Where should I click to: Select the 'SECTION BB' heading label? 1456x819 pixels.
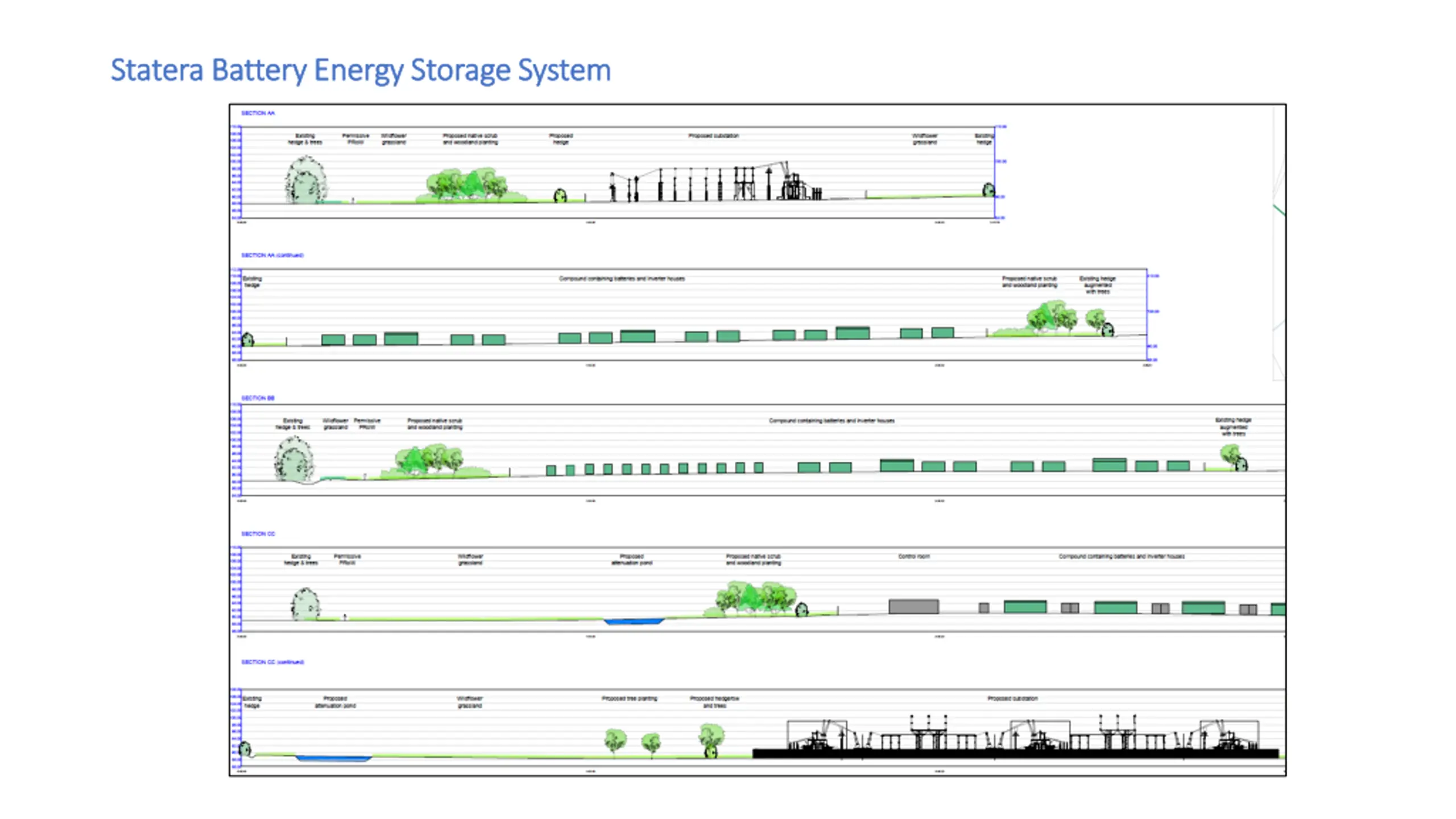[x=258, y=398]
